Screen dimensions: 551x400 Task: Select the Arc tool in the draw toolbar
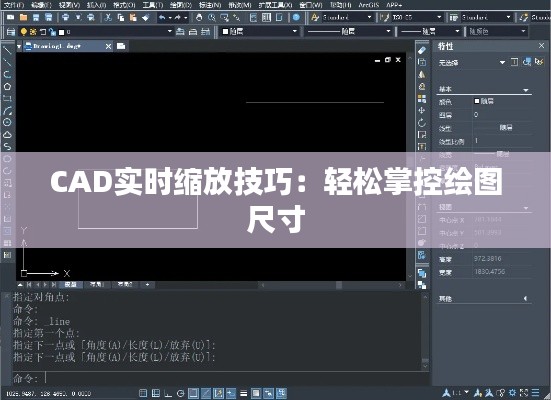point(7,110)
